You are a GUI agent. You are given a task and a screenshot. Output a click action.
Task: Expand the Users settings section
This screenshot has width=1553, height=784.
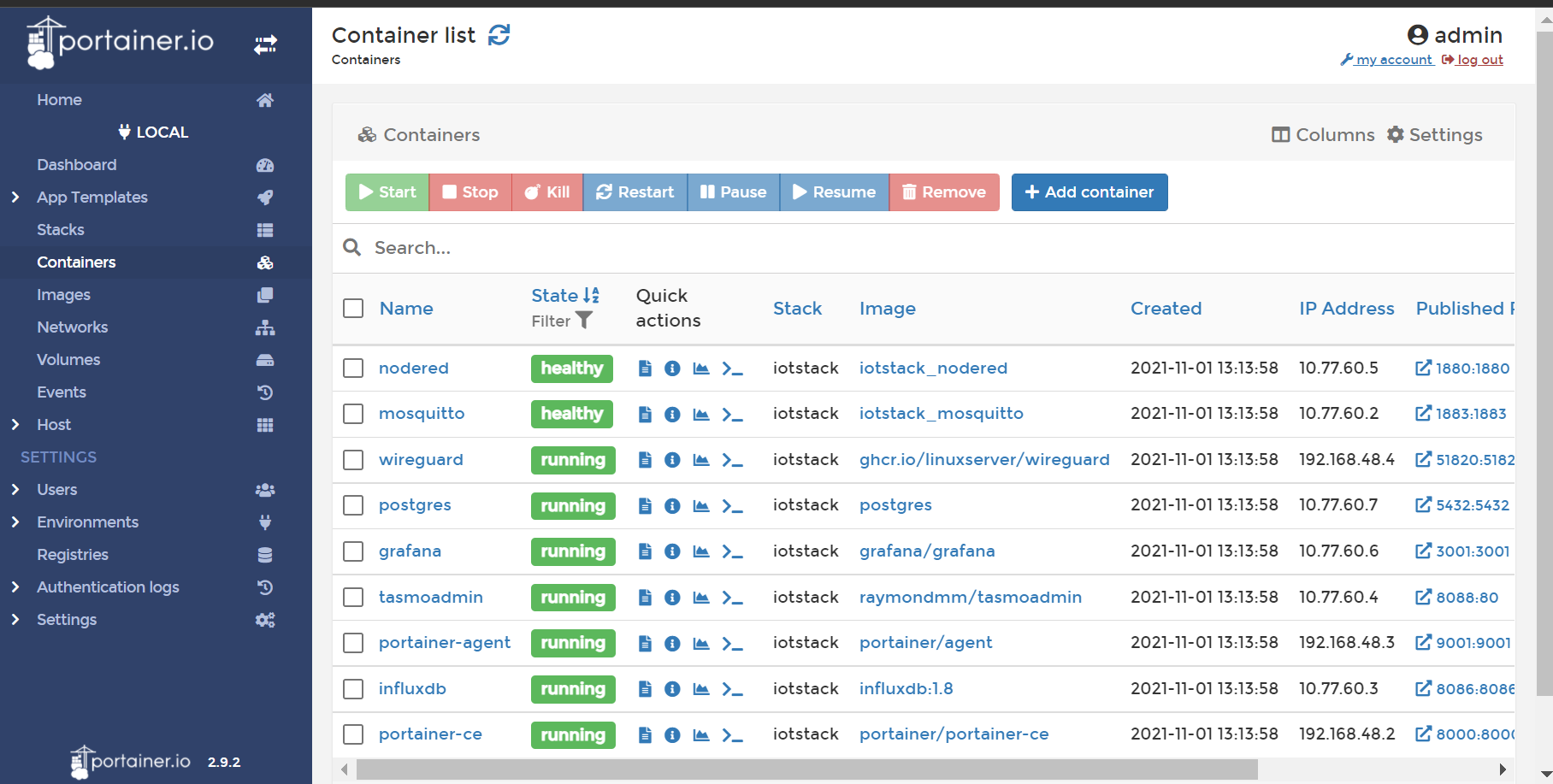click(57, 490)
